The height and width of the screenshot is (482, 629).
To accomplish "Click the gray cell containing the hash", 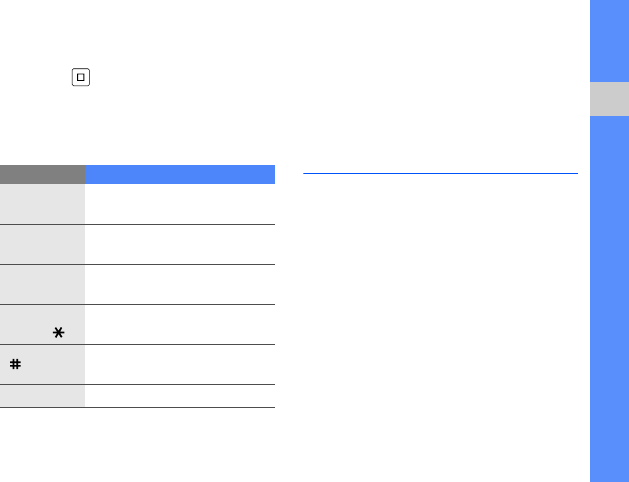I will click(x=42, y=364).
